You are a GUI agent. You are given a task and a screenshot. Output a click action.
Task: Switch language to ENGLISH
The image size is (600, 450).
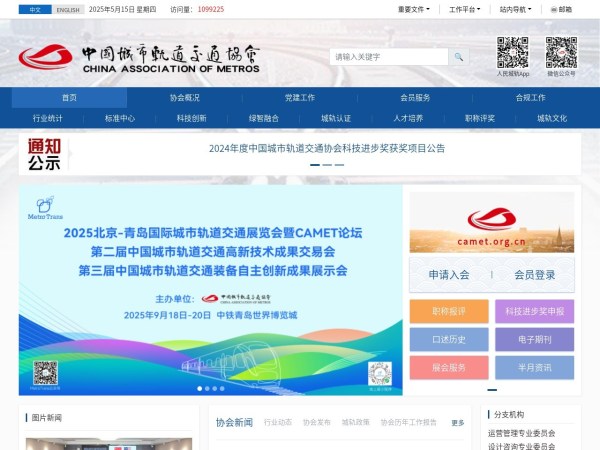tap(68, 9)
